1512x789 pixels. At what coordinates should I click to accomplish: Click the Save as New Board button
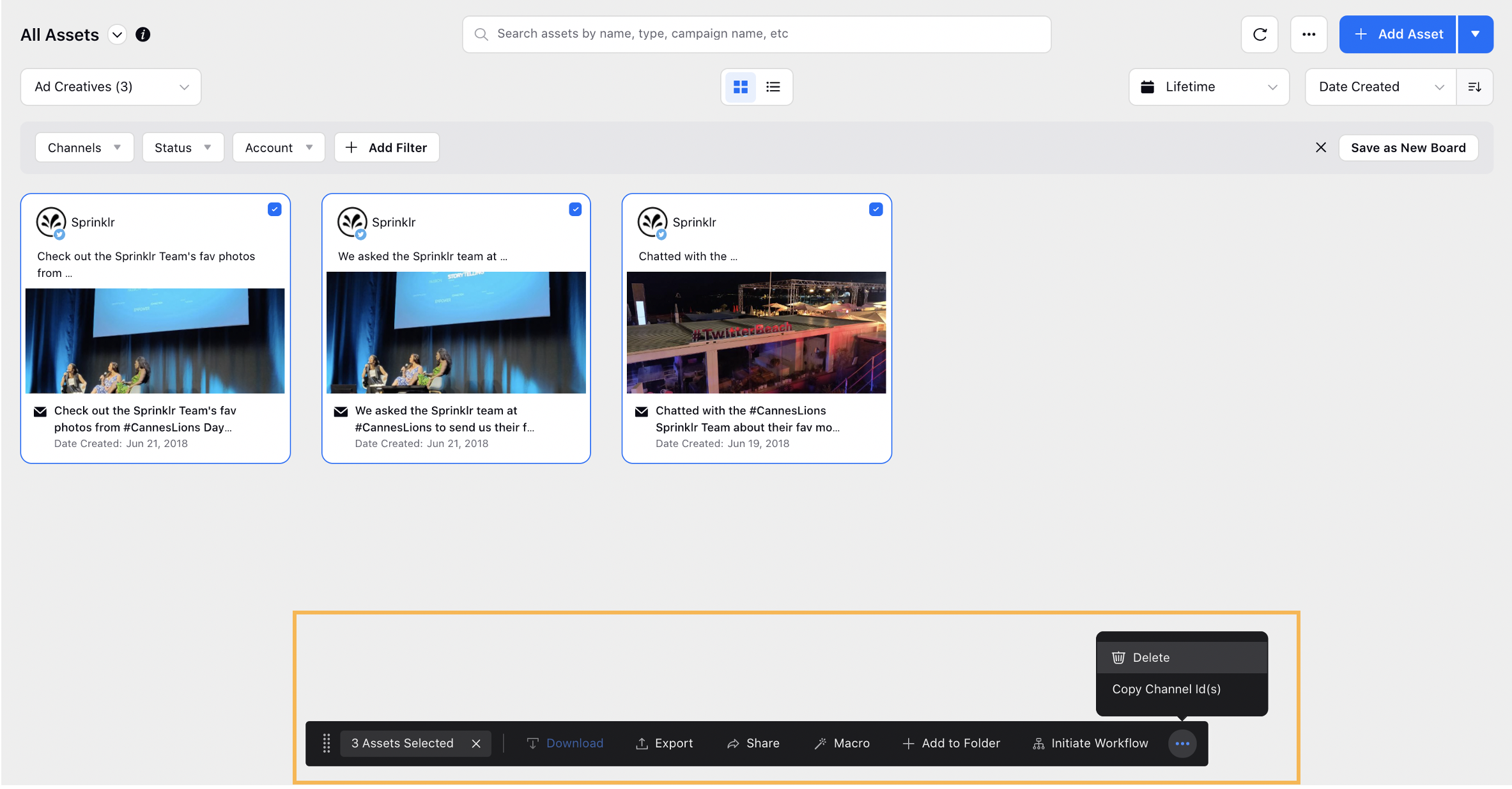(1408, 148)
